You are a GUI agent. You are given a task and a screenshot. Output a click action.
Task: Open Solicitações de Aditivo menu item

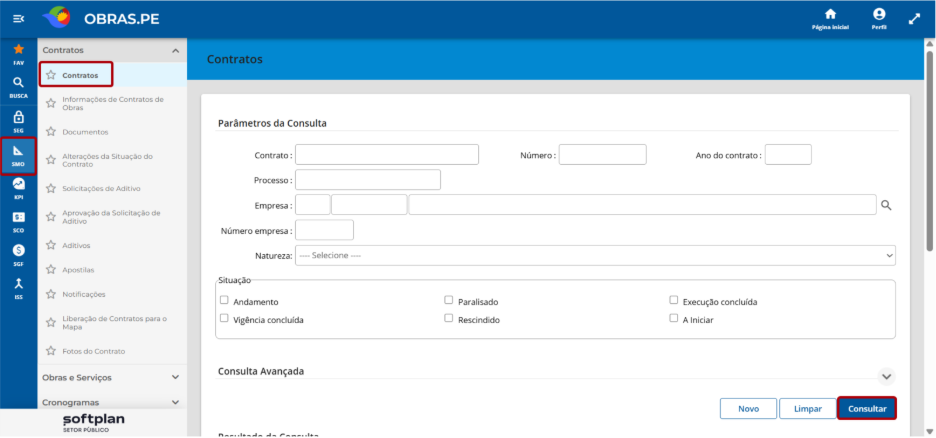pos(101,188)
